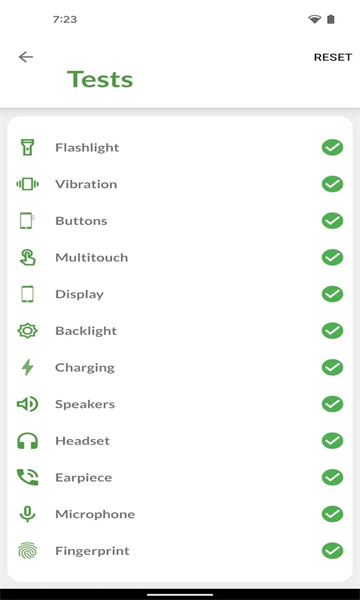Viewport: 360px width, 600px height.
Task: Select the Speakers volume icon
Action: click(28, 404)
